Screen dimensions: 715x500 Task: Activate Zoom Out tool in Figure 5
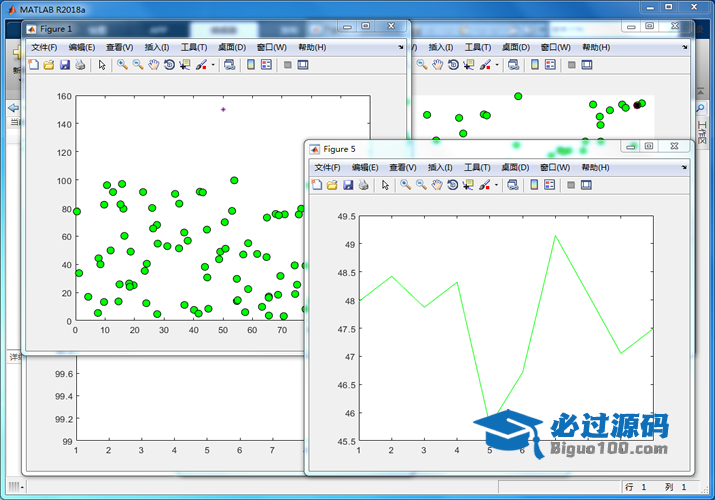click(421, 185)
